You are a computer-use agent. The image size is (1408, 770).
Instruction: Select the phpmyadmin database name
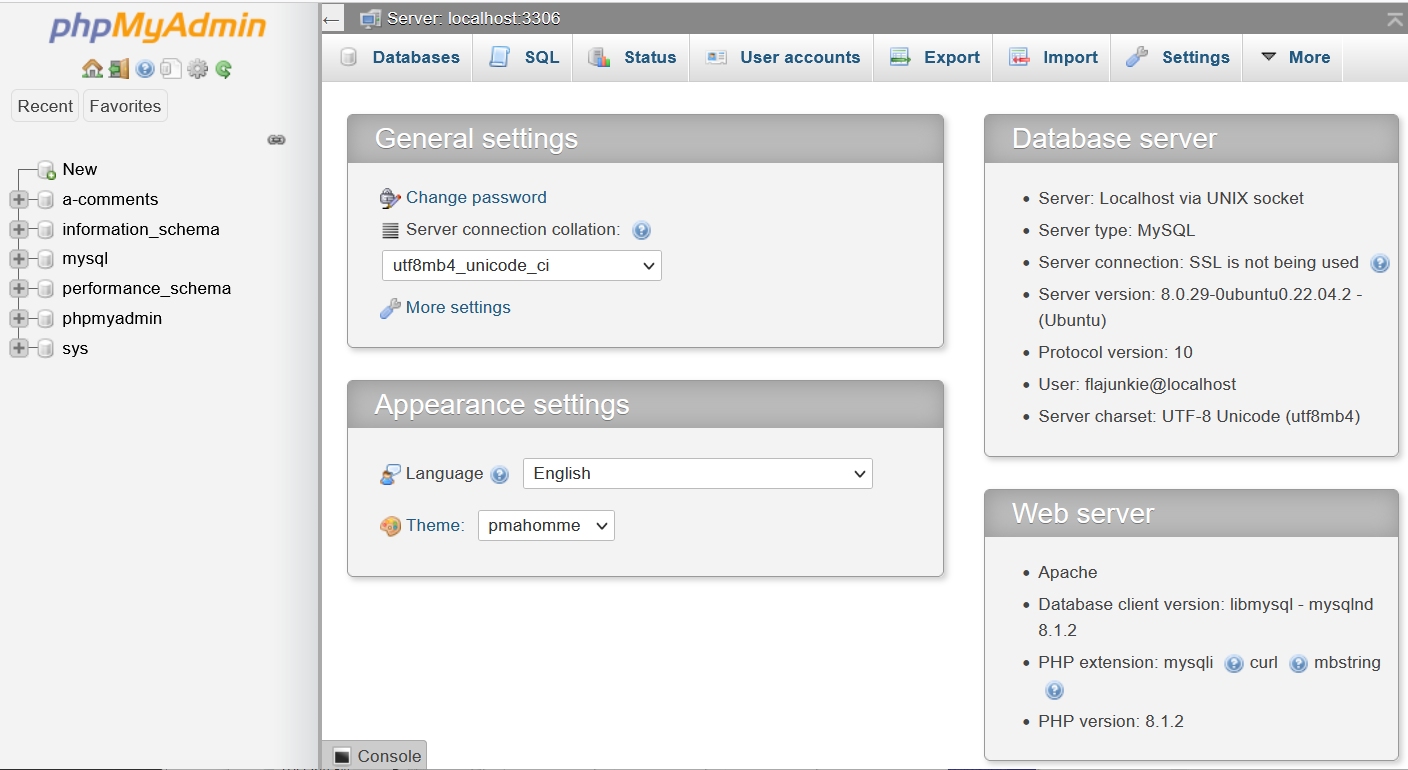(x=112, y=319)
